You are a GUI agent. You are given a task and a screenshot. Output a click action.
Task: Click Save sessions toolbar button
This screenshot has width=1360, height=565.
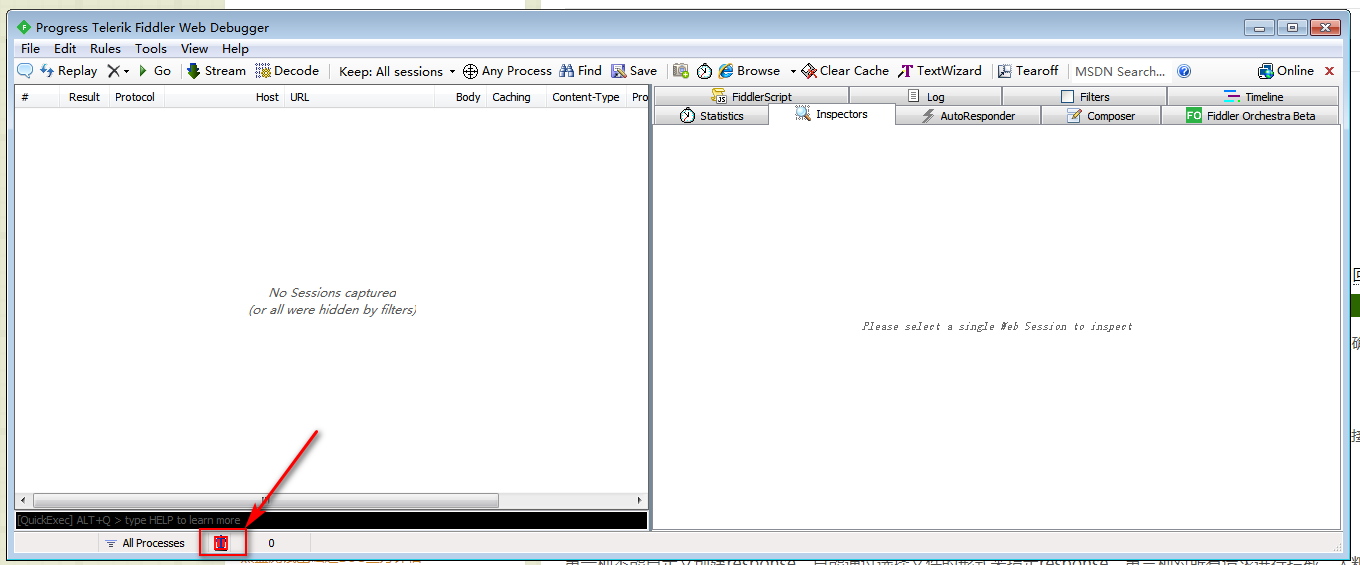tap(634, 71)
